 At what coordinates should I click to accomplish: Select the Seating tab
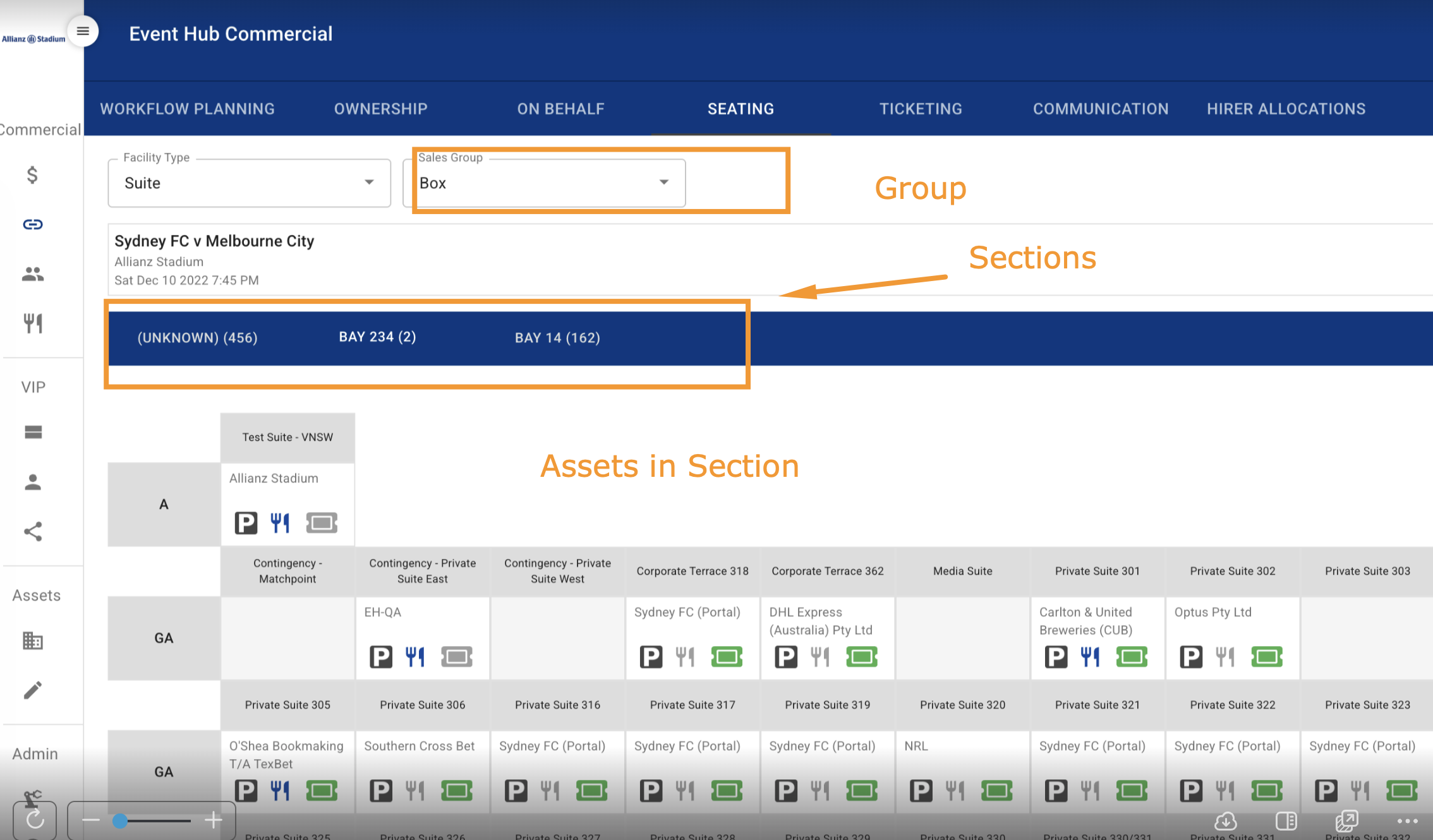[x=741, y=109]
